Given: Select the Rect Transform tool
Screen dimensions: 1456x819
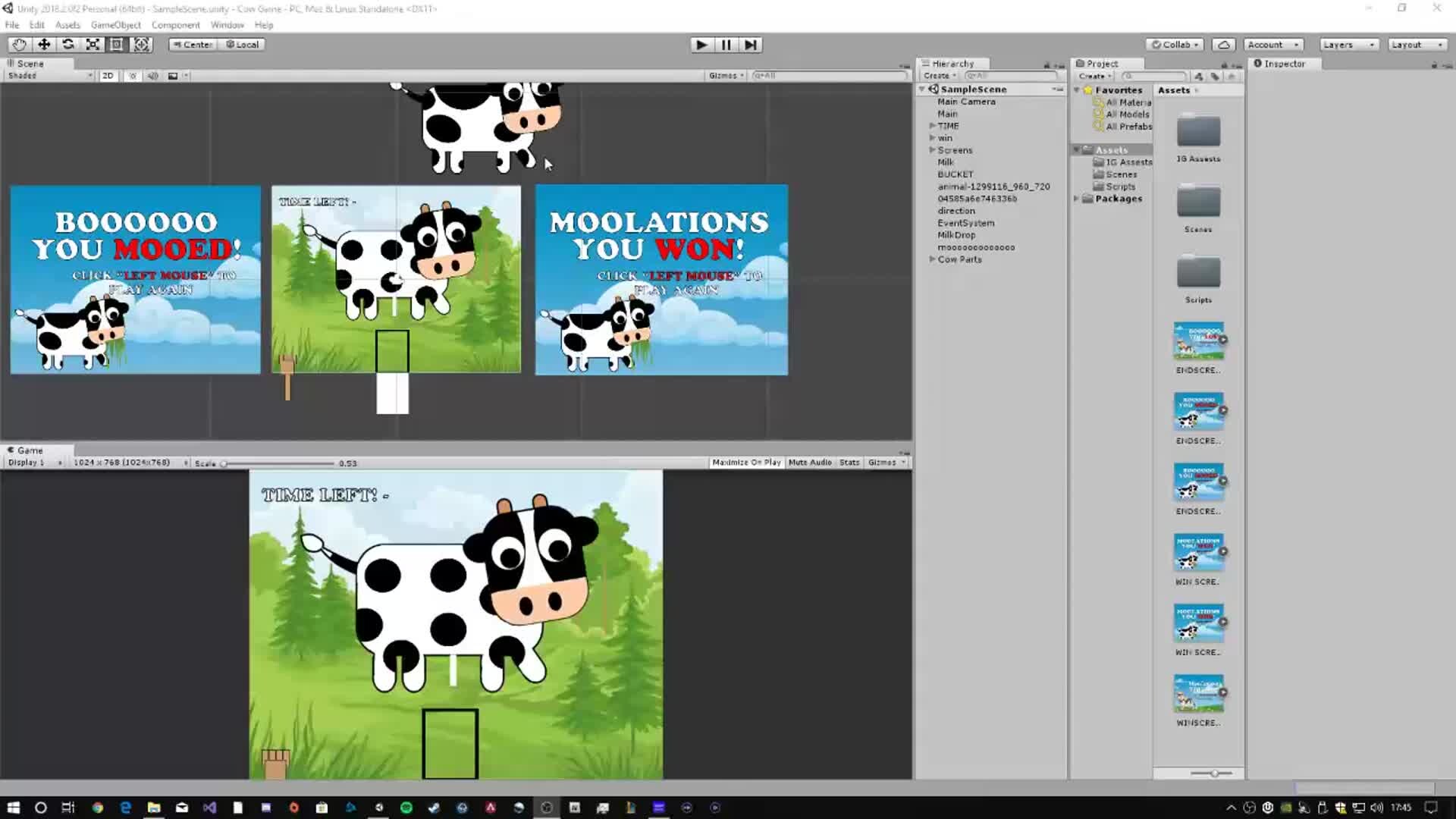Looking at the screenshot, I should 116,44.
